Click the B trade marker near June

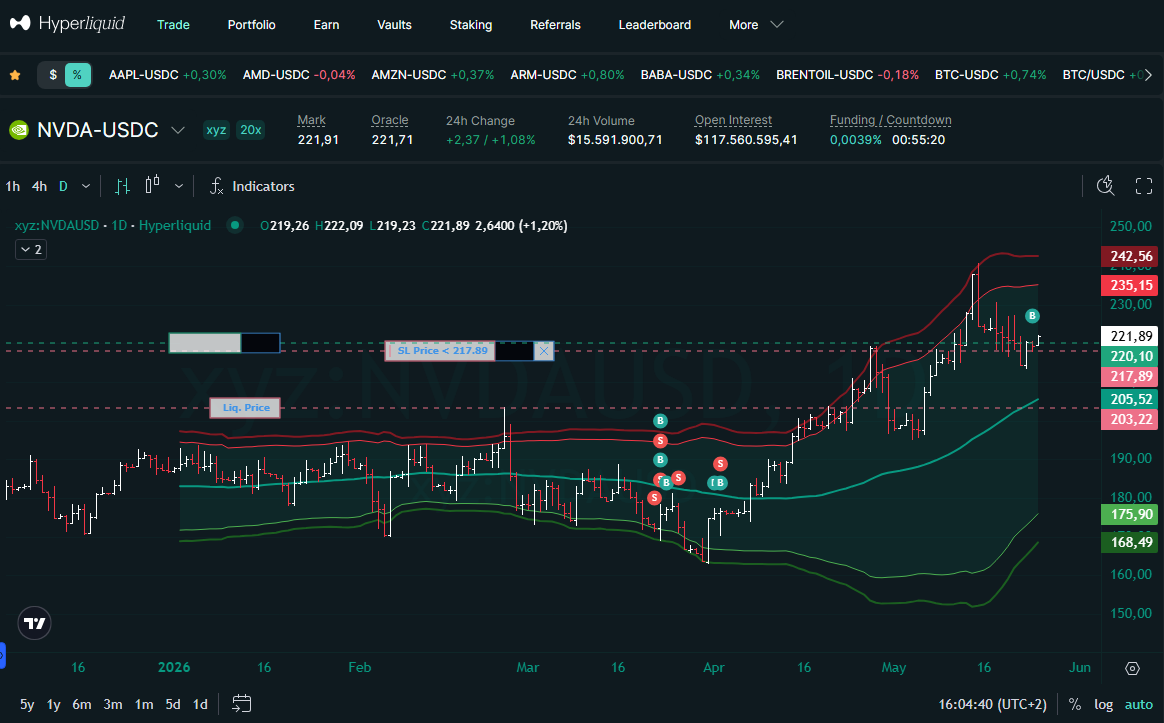(1032, 316)
